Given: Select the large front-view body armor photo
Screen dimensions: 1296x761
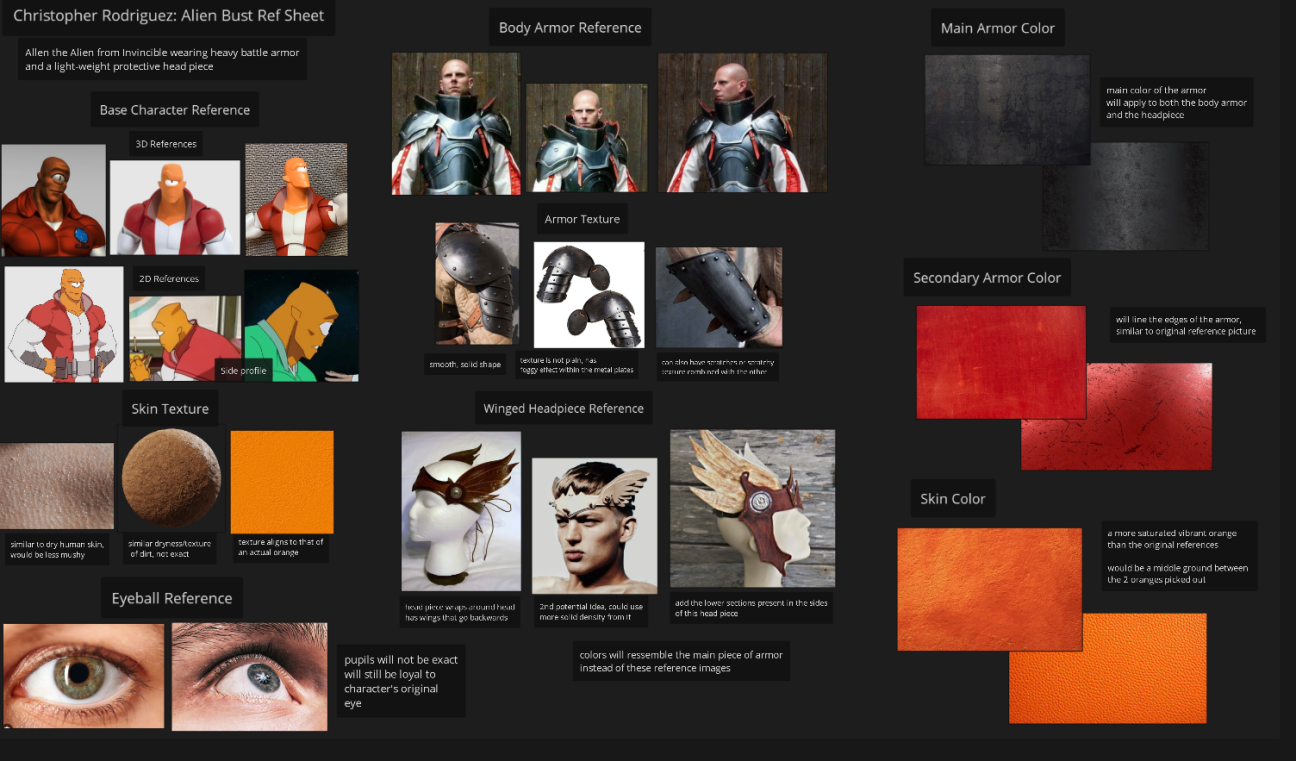Looking at the screenshot, I should tap(456, 123).
